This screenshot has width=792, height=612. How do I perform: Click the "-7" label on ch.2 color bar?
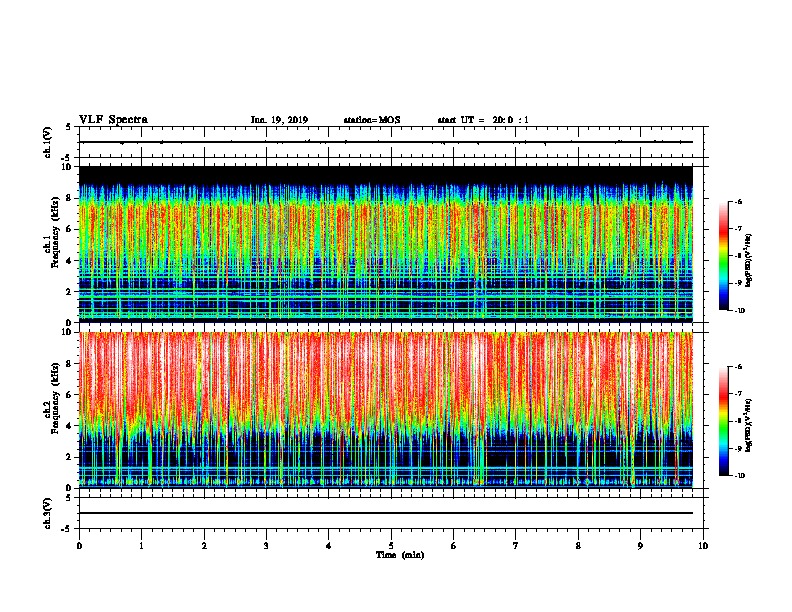[738, 394]
